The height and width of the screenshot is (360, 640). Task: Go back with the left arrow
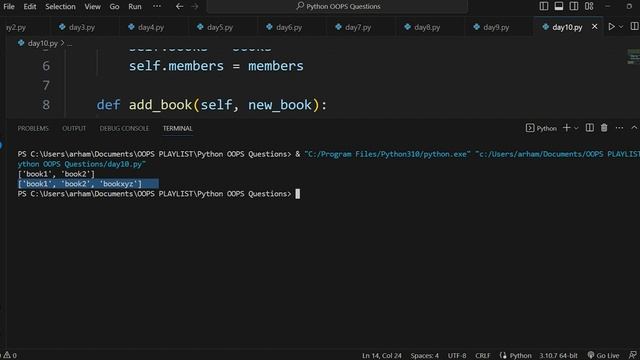(179, 6)
